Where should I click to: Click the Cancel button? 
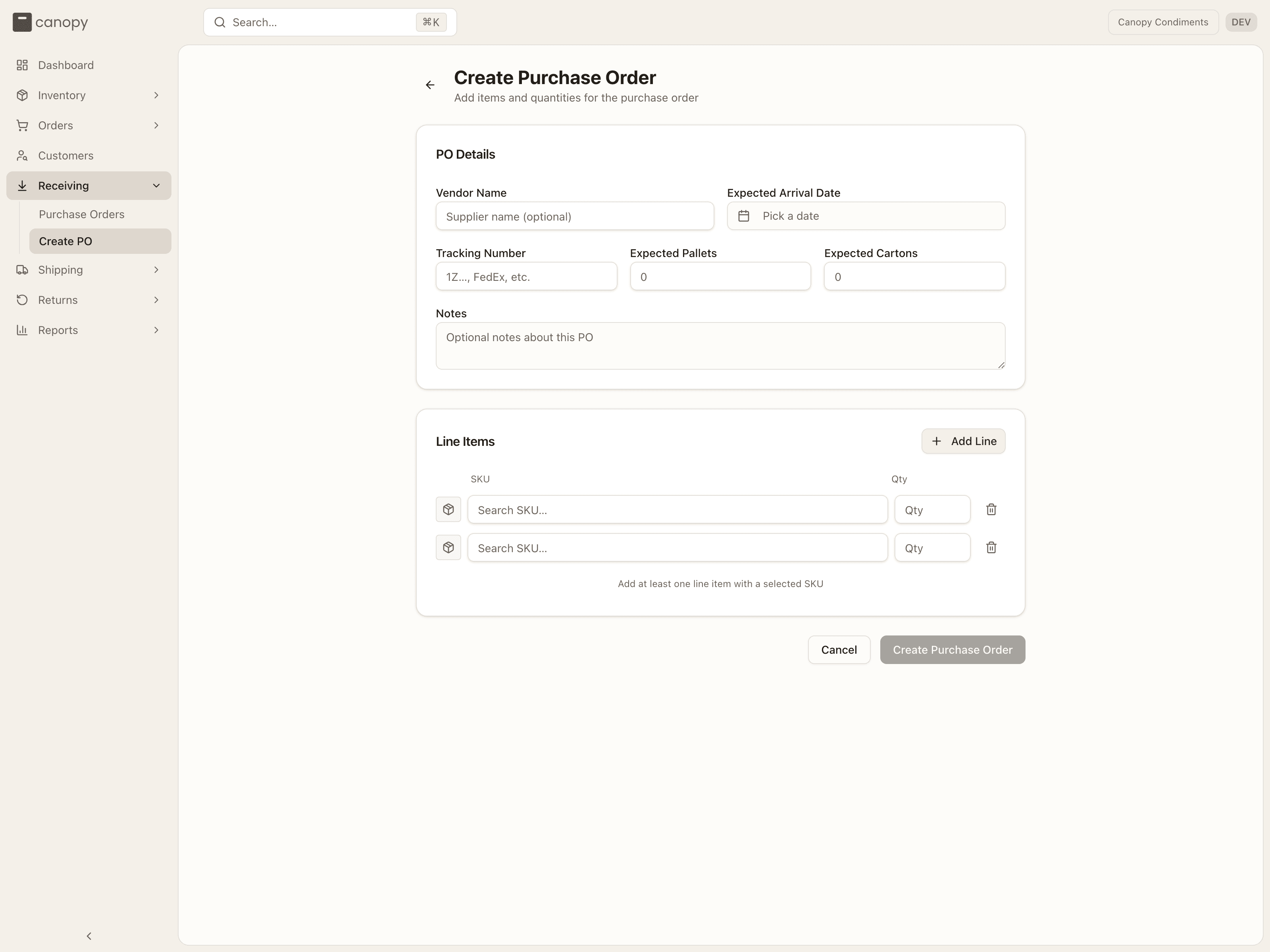click(839, 650)
